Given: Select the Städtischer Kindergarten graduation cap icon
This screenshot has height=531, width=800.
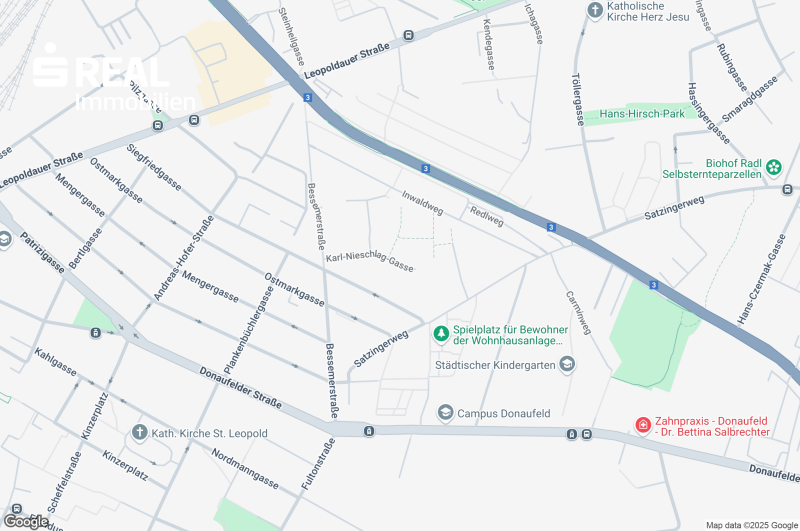Looking at the screenshot, I should click(567, 365).
